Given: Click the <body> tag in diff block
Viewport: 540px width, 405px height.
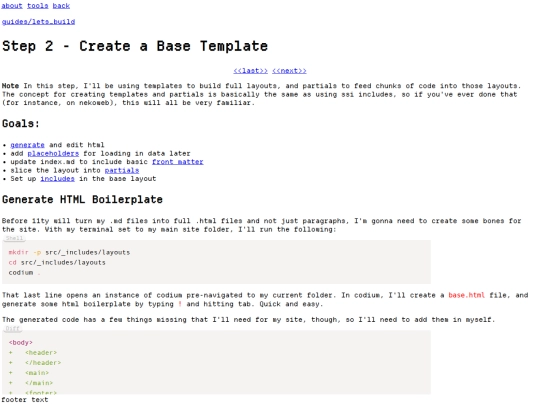Looking at the screenshot, I should pyautogui.click(x=21, y=343).
